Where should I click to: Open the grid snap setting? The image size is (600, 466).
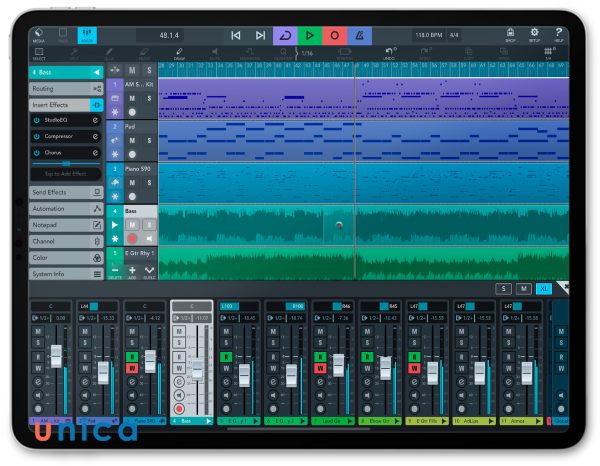[x=548, y=54]
